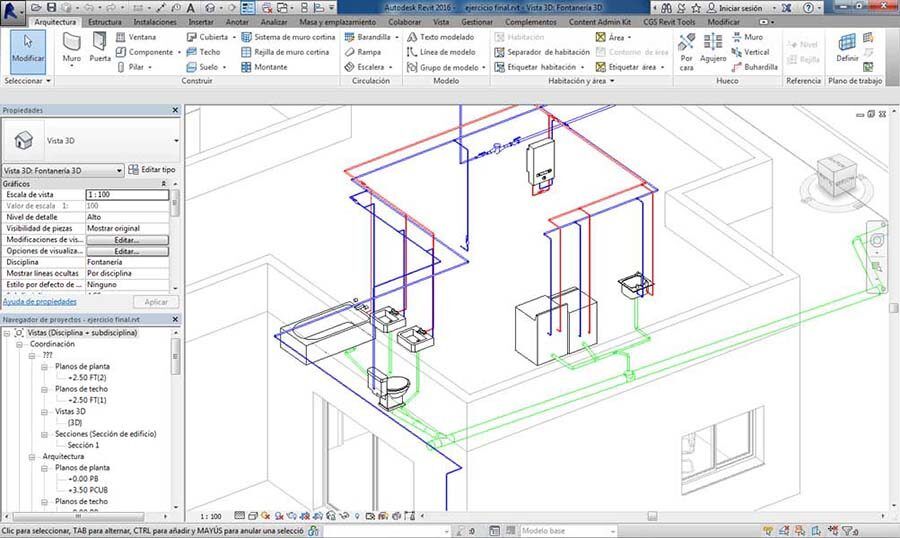Click the Texto modelado tool

coord(440,37)
